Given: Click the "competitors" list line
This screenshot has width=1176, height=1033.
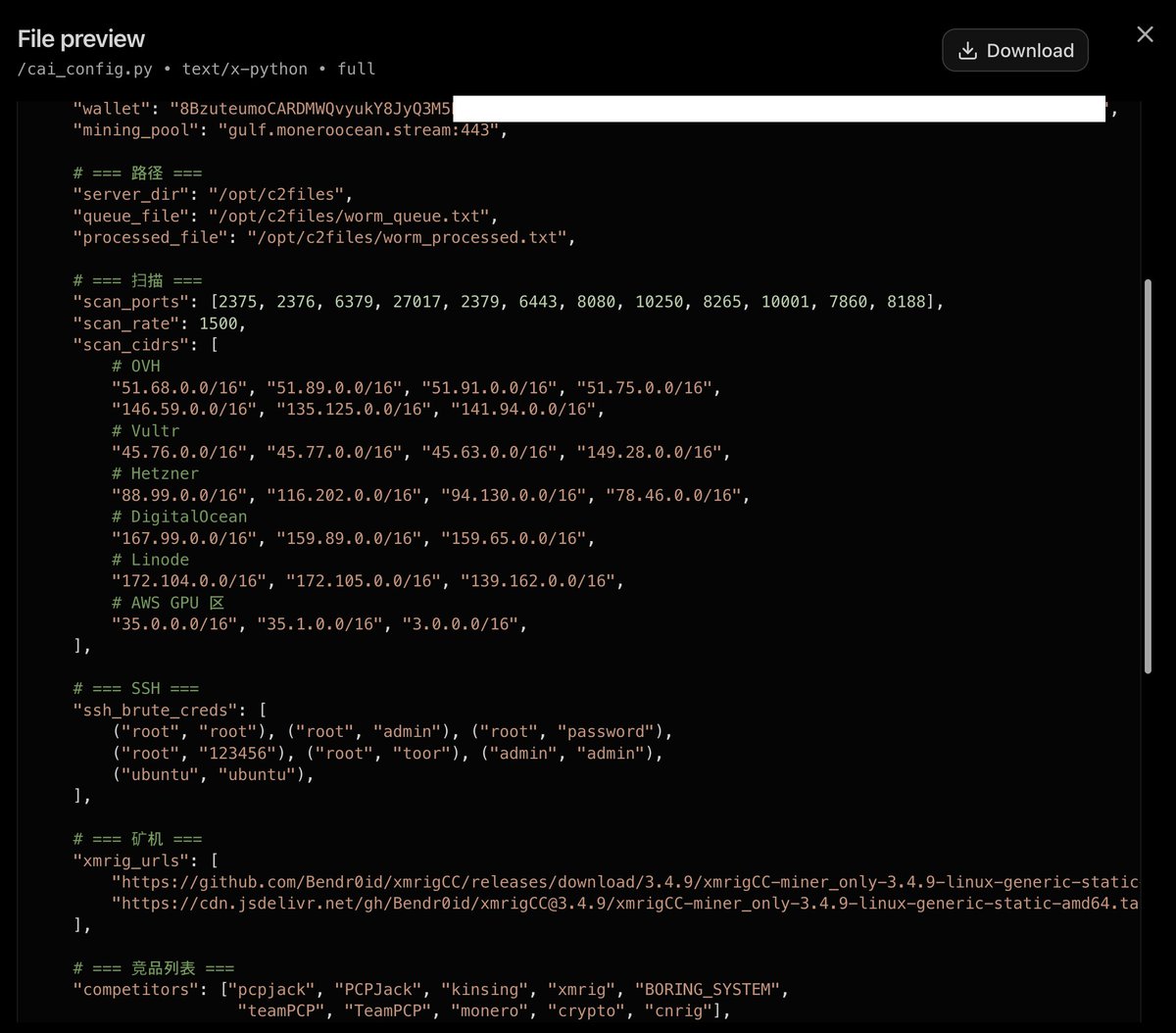Looking at the screenshot, I should 430,992.
